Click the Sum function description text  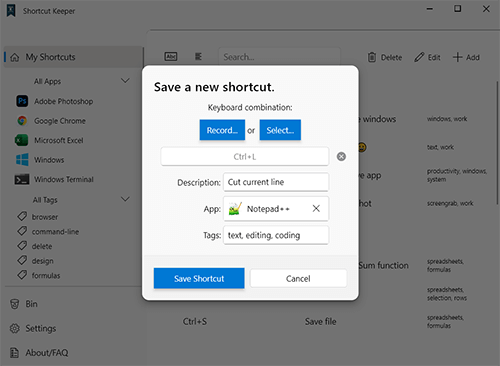pos(383,266)
